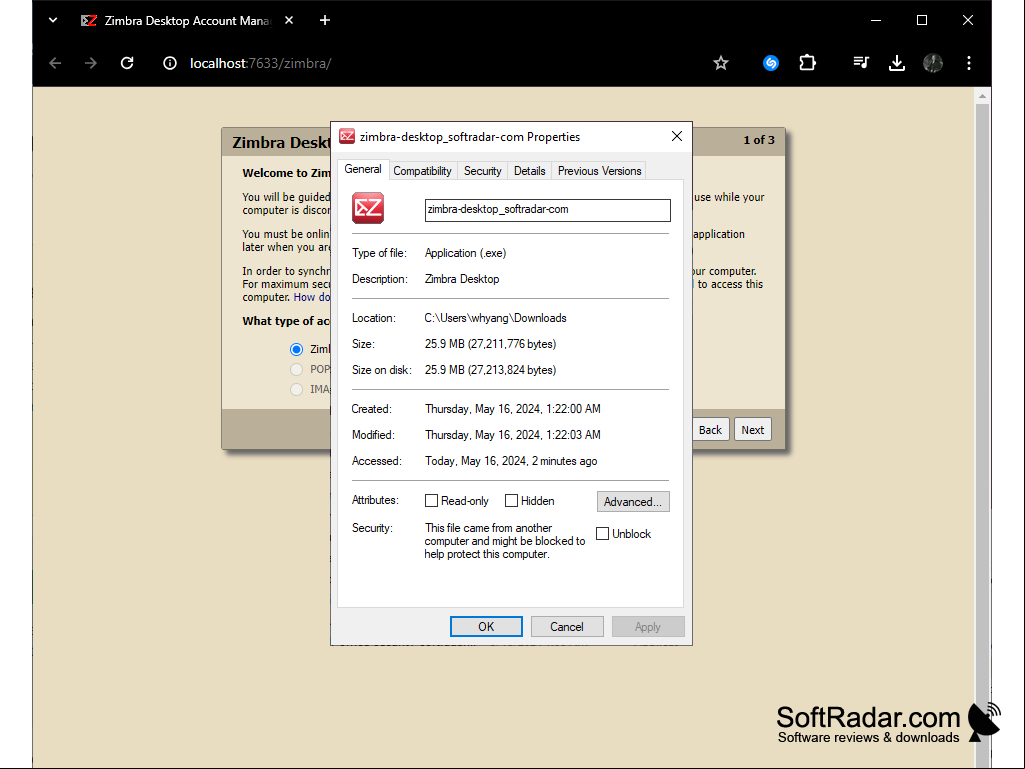Open the profile avatar menu
Screen dimensions: 1025x769
tap(933, 63)
